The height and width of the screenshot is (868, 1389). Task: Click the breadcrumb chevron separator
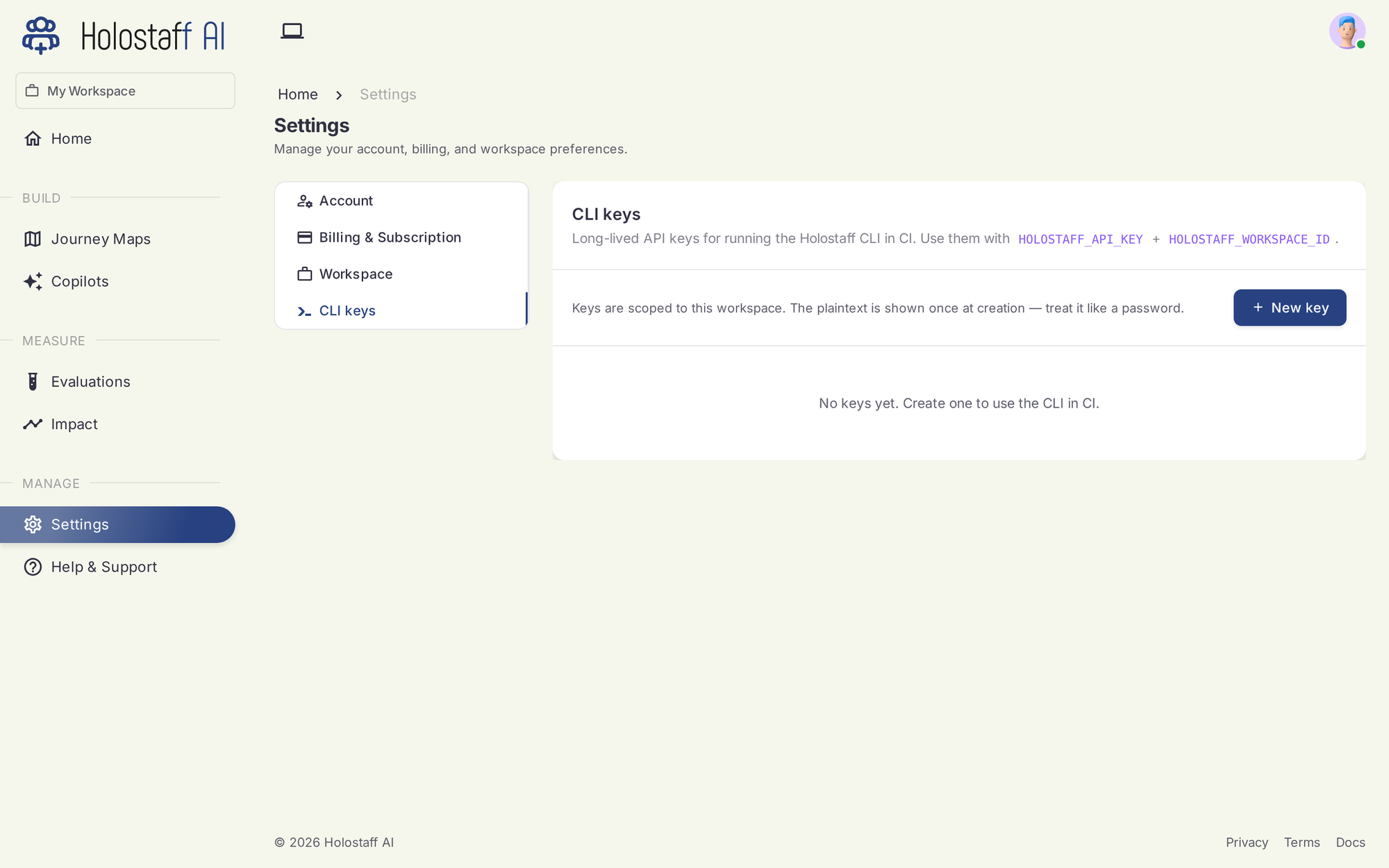point(339,95)
